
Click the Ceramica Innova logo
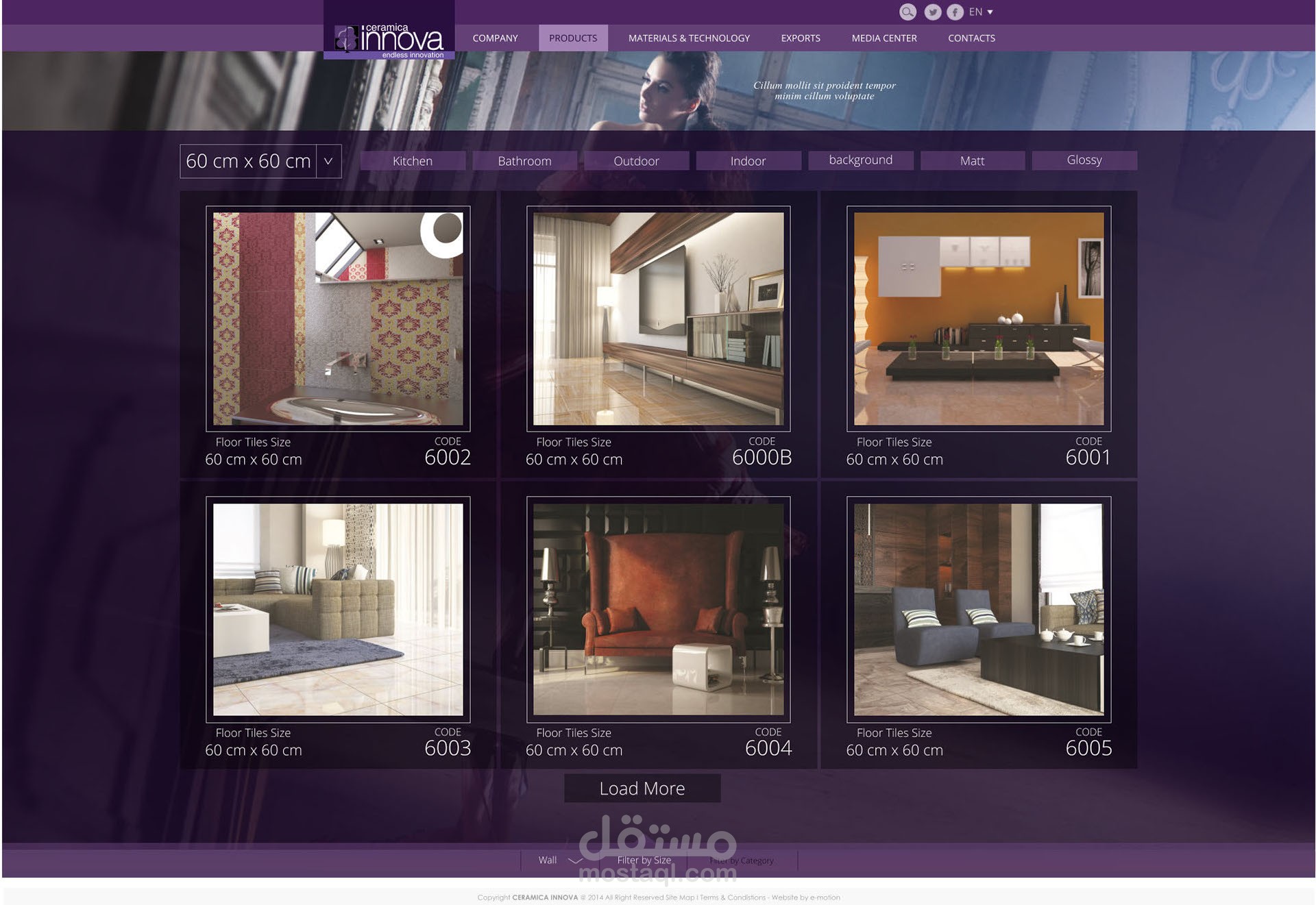point(389,39)
